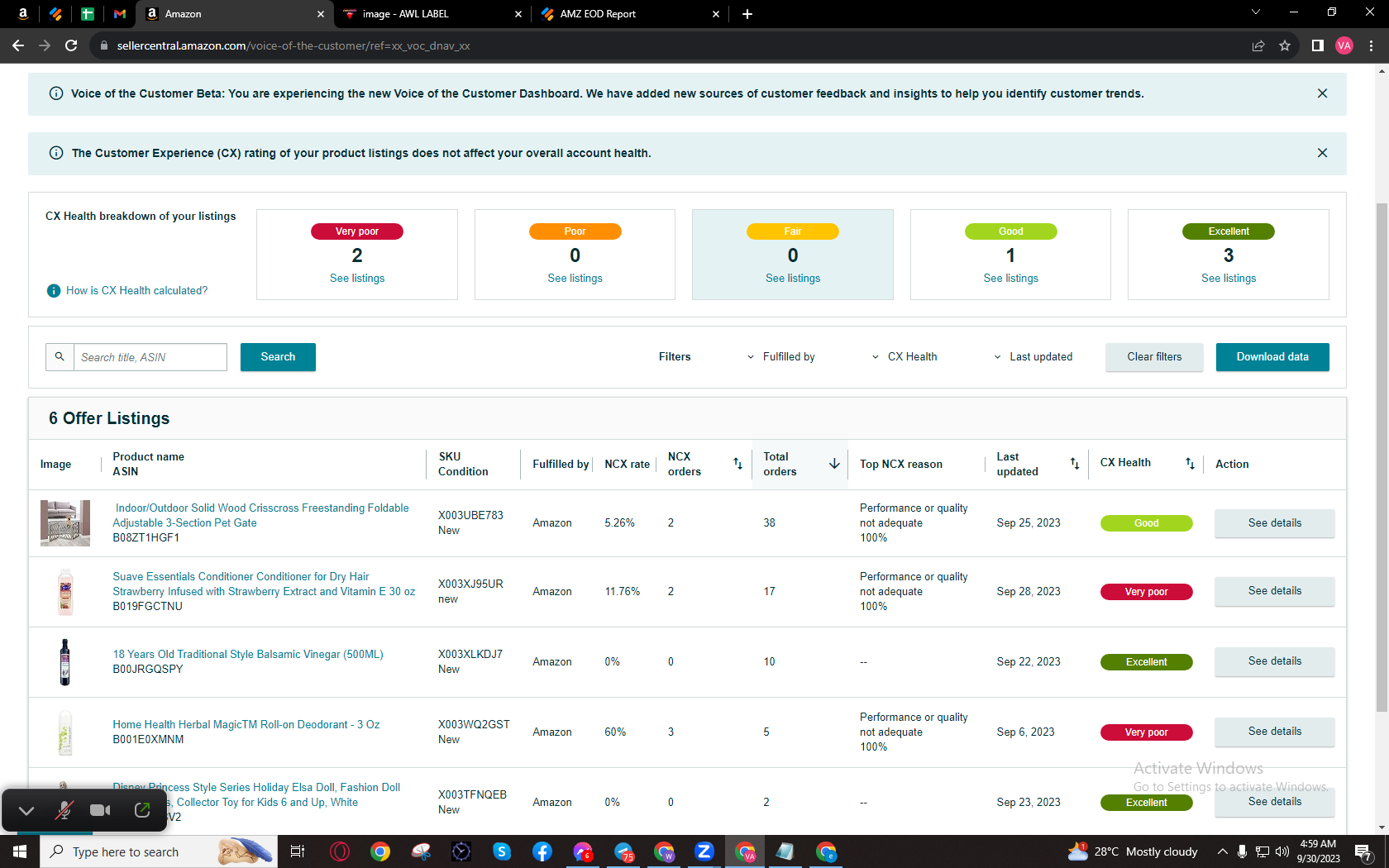Open Telegram from the taskbar
The height and width of the screenshot is (868, 1389).
coord(623,851)
